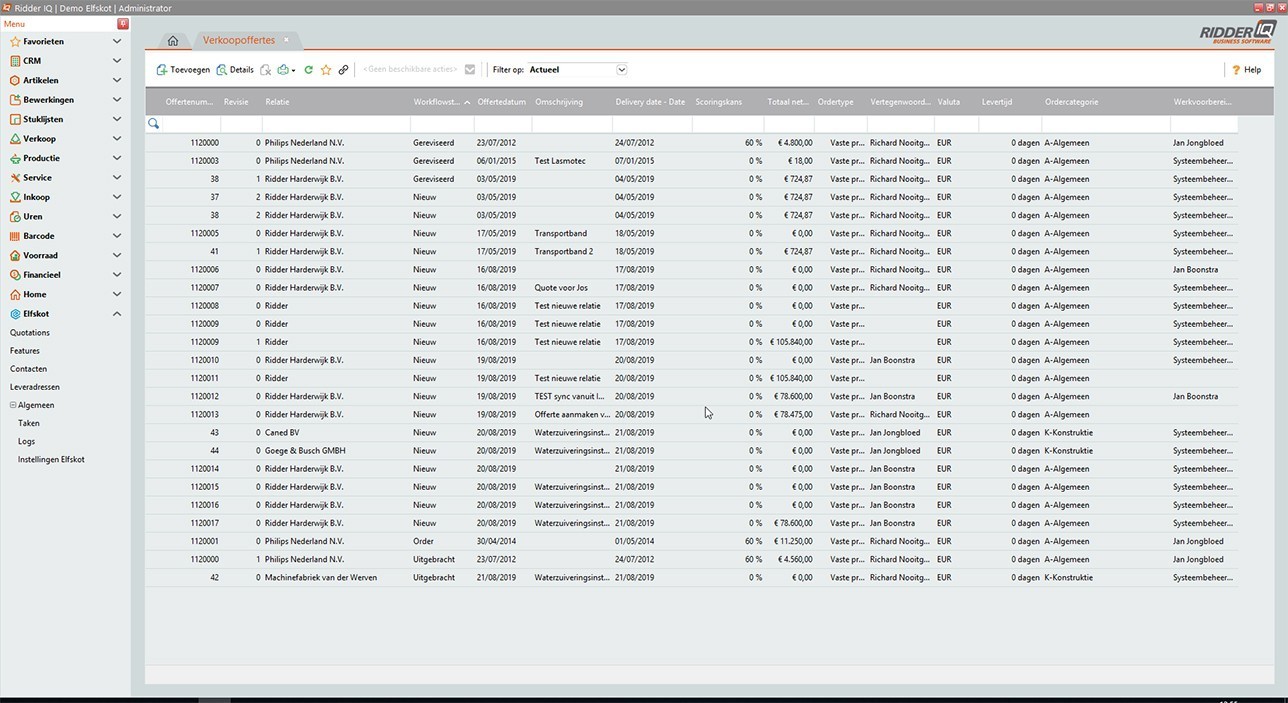Click the print icon in toolbar
The height and width of the screenshot is (703, 1288).
coord(284,70)
